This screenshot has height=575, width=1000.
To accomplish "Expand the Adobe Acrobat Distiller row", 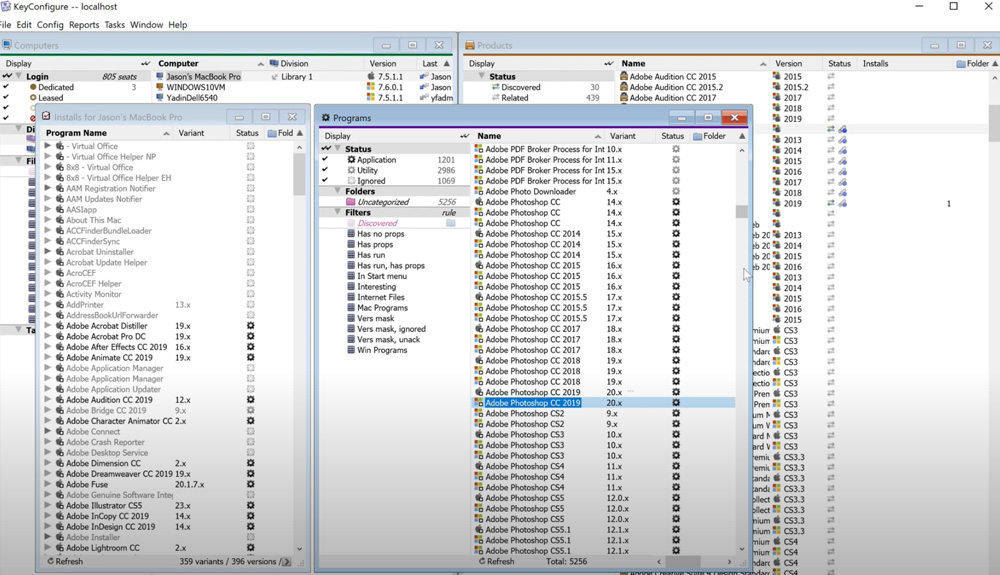I will click(x=47, y=326).
